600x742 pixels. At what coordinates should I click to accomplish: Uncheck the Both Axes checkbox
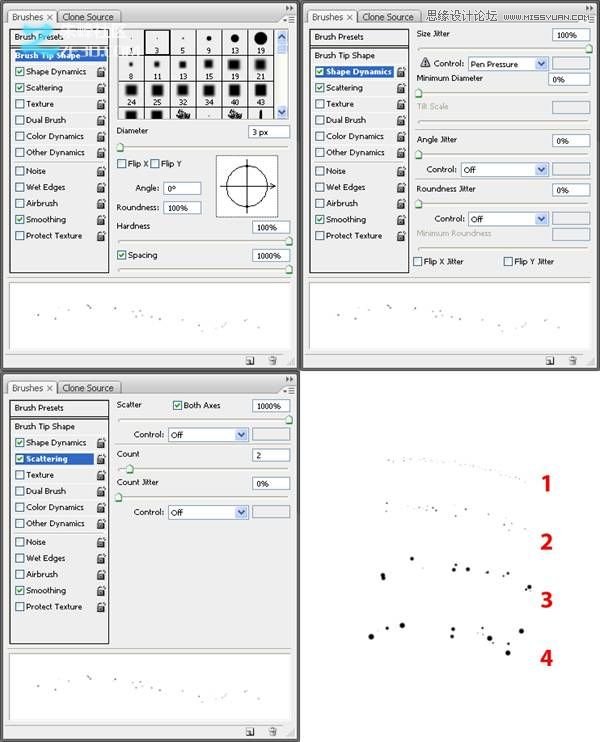[178, 406]
